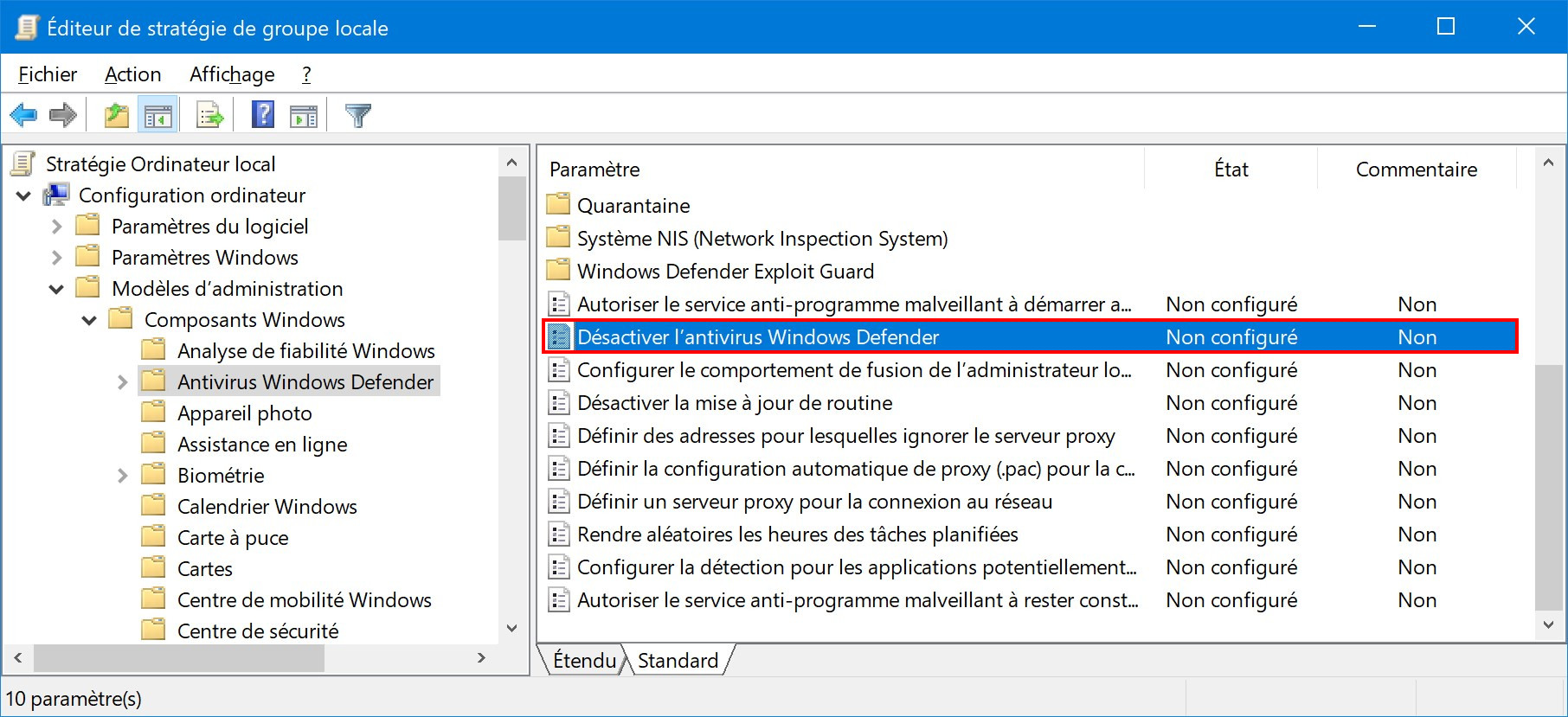Expand the Paramètres Windows node

tap(56, 258)
